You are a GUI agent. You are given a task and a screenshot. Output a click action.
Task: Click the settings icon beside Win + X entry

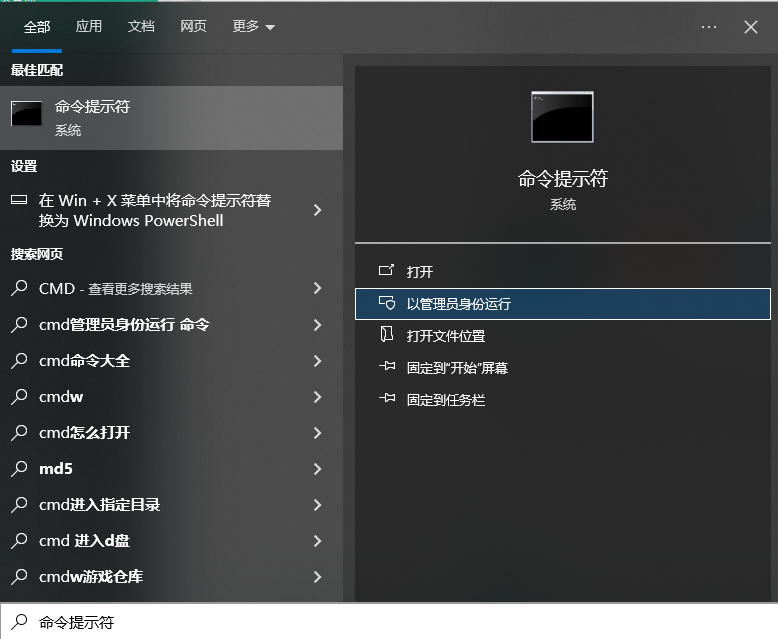(19, 200)
